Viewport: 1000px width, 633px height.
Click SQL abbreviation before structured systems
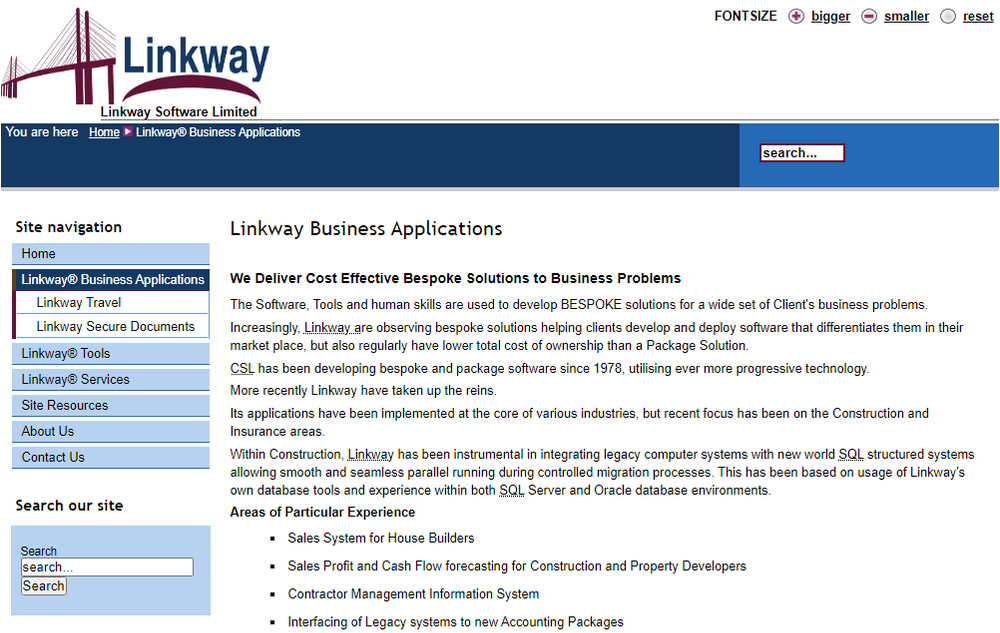click(x=851, y=455)
